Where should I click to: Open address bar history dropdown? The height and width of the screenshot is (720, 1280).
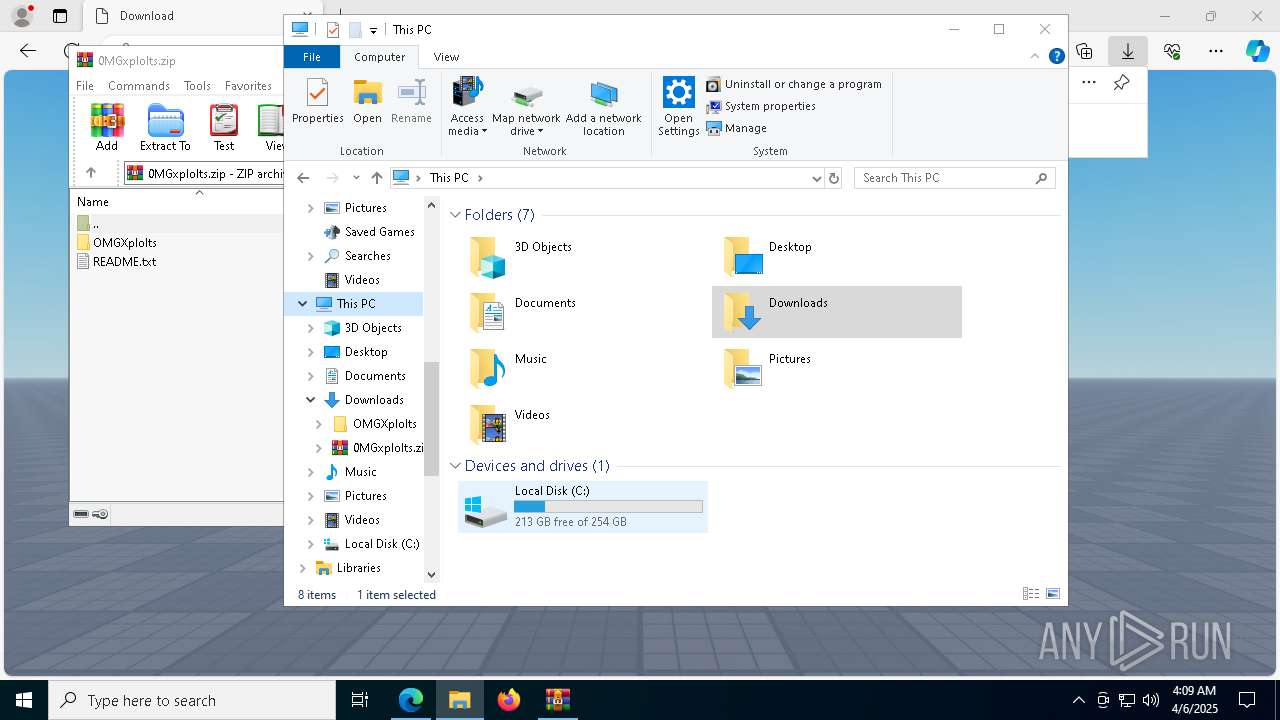(817, 178)
